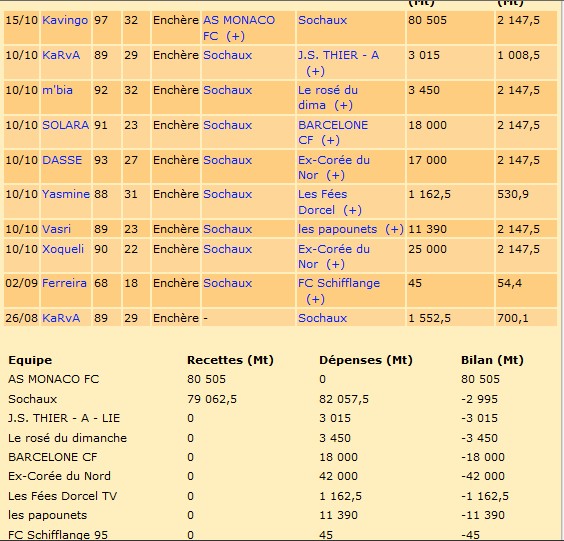Click the les papounets team link
The image size is (564, 541).
[337, 229]
